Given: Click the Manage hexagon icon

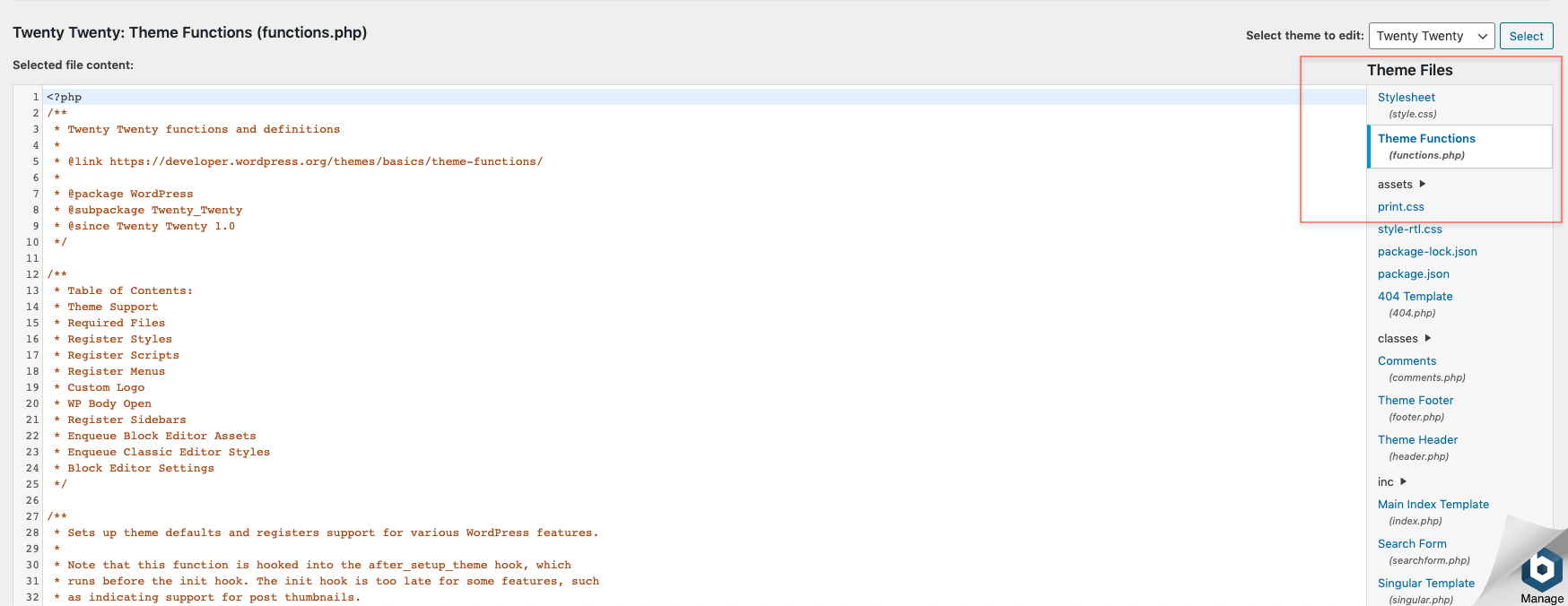Looking at the screenshot, I should (1542, 569).
